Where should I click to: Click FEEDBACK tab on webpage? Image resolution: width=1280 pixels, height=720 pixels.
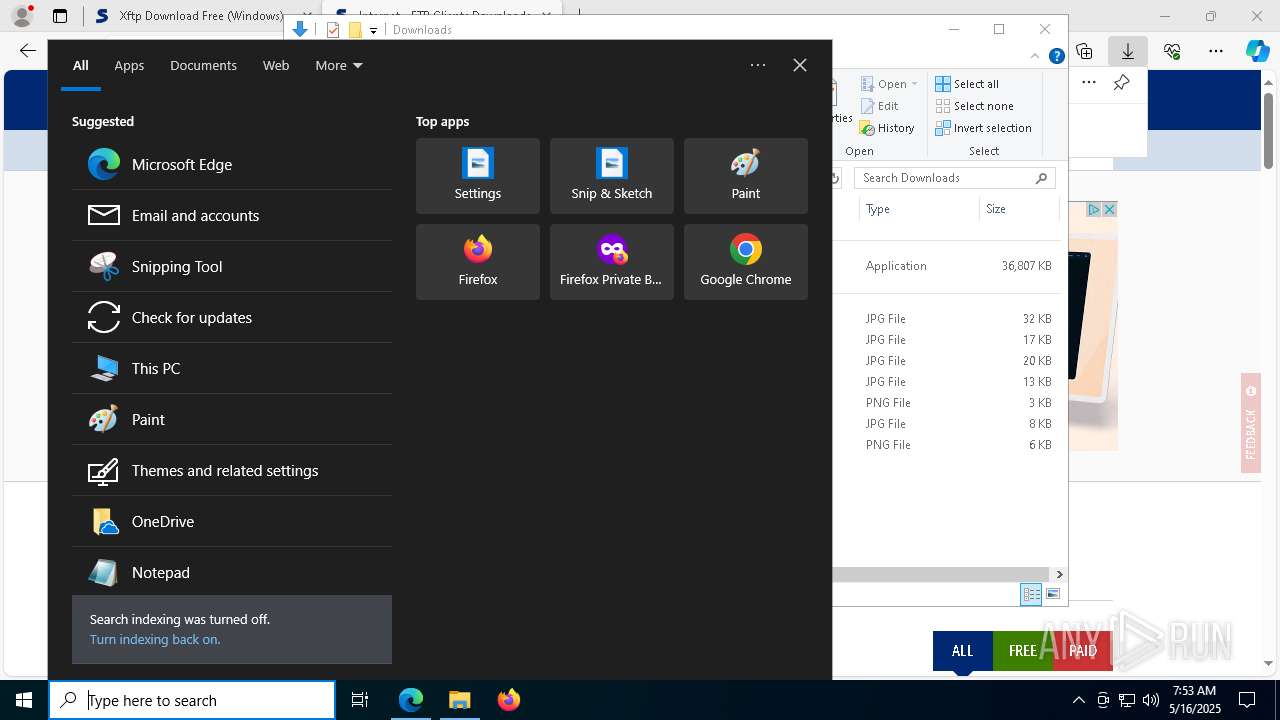(1250, 423)
